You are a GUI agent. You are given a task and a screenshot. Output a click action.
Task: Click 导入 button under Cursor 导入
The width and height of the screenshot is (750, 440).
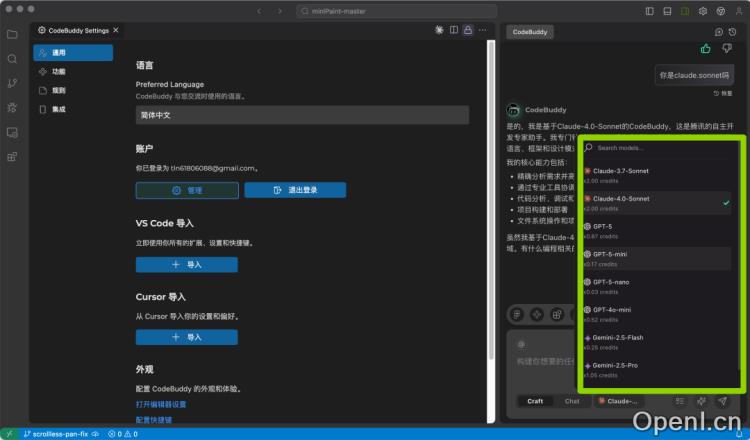pos(187,337)
